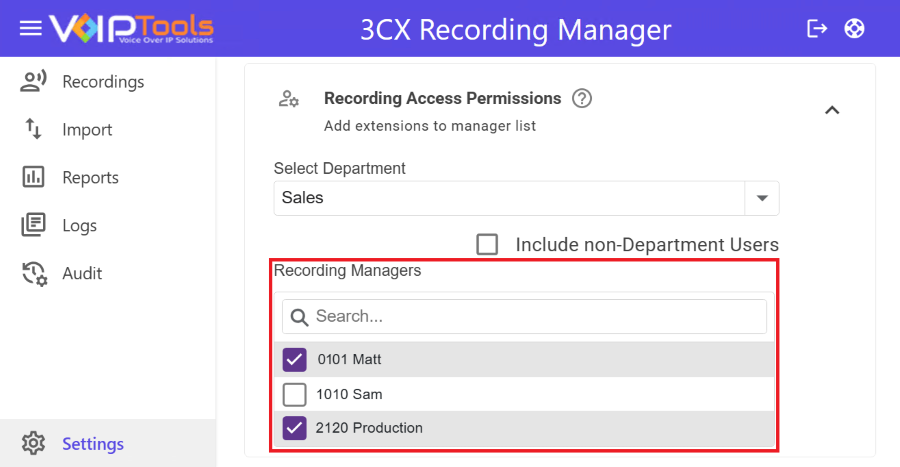Screen dimensions: 900x467
Task: Click the Recording Managers search field
Action: pyautogui.click(x=535, y=317)
